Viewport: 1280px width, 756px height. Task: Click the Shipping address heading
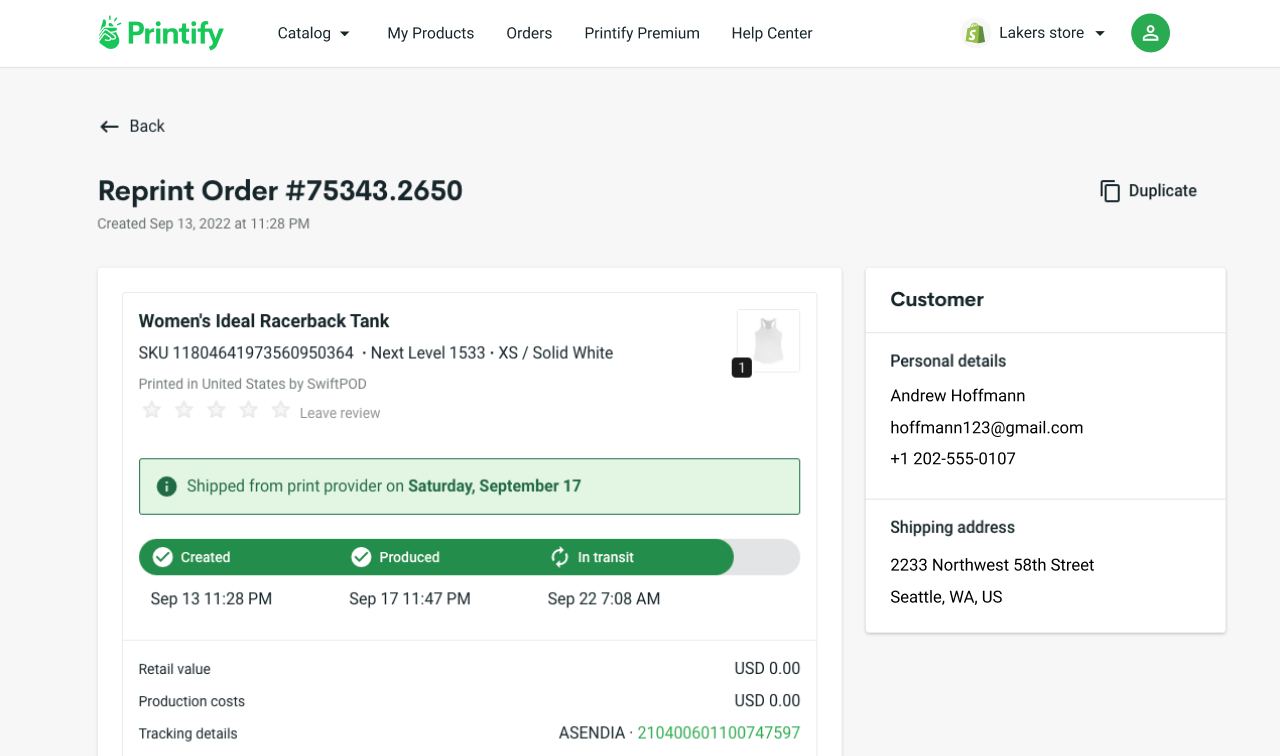coord(953,527)
